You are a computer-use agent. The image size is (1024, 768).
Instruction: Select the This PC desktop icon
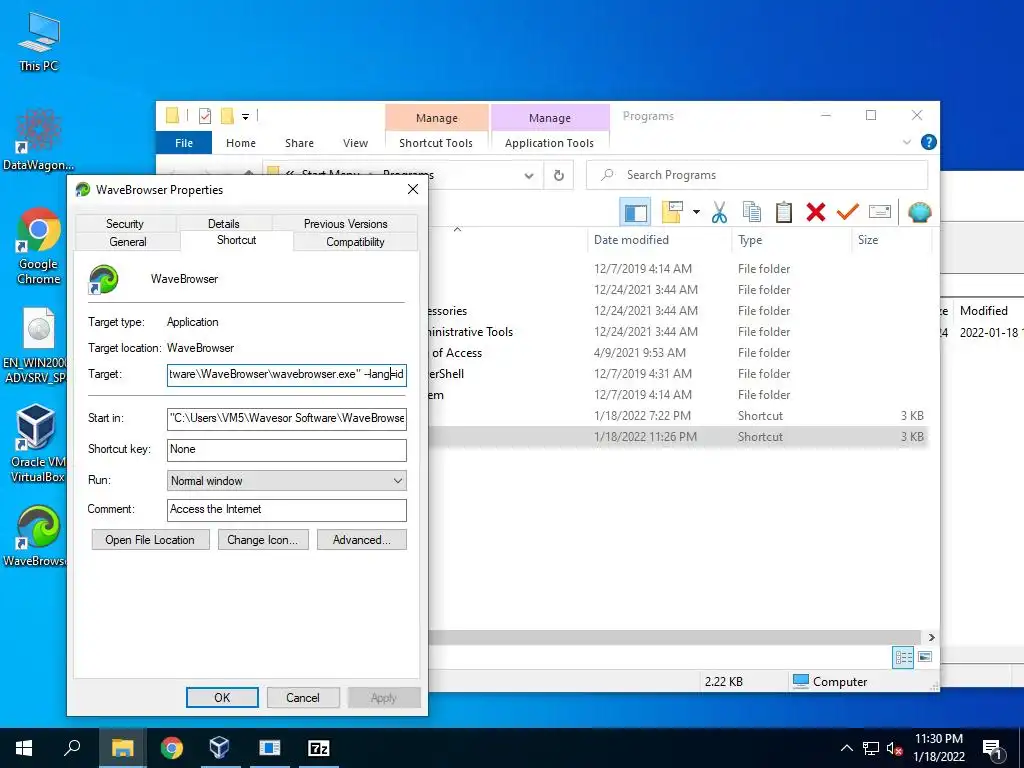click(39, 41)
